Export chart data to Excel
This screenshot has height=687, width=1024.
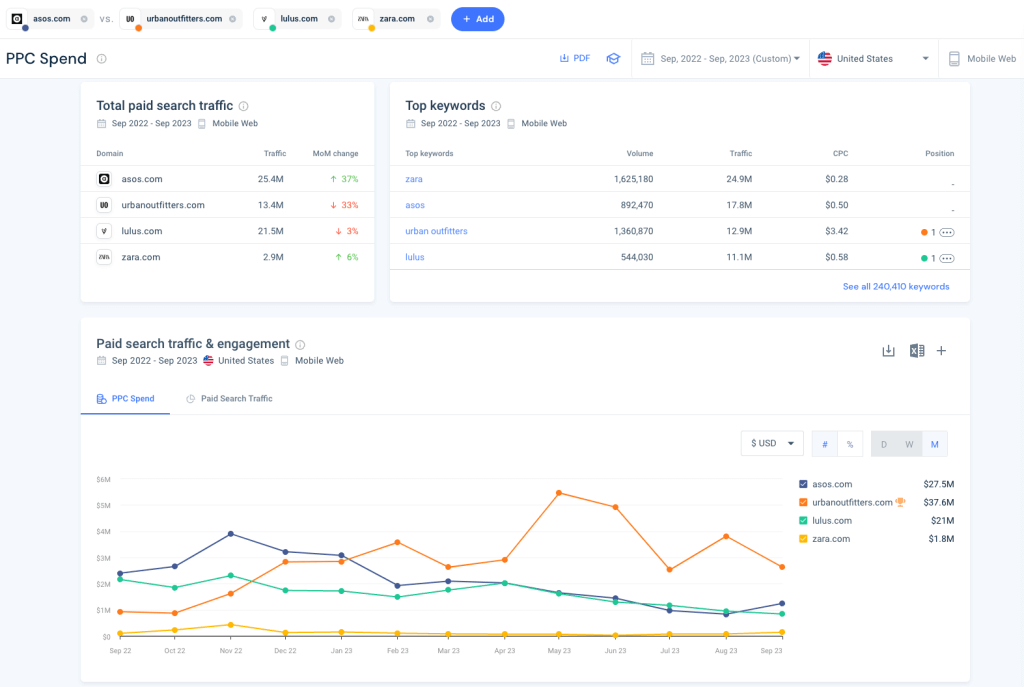point(916,351)
